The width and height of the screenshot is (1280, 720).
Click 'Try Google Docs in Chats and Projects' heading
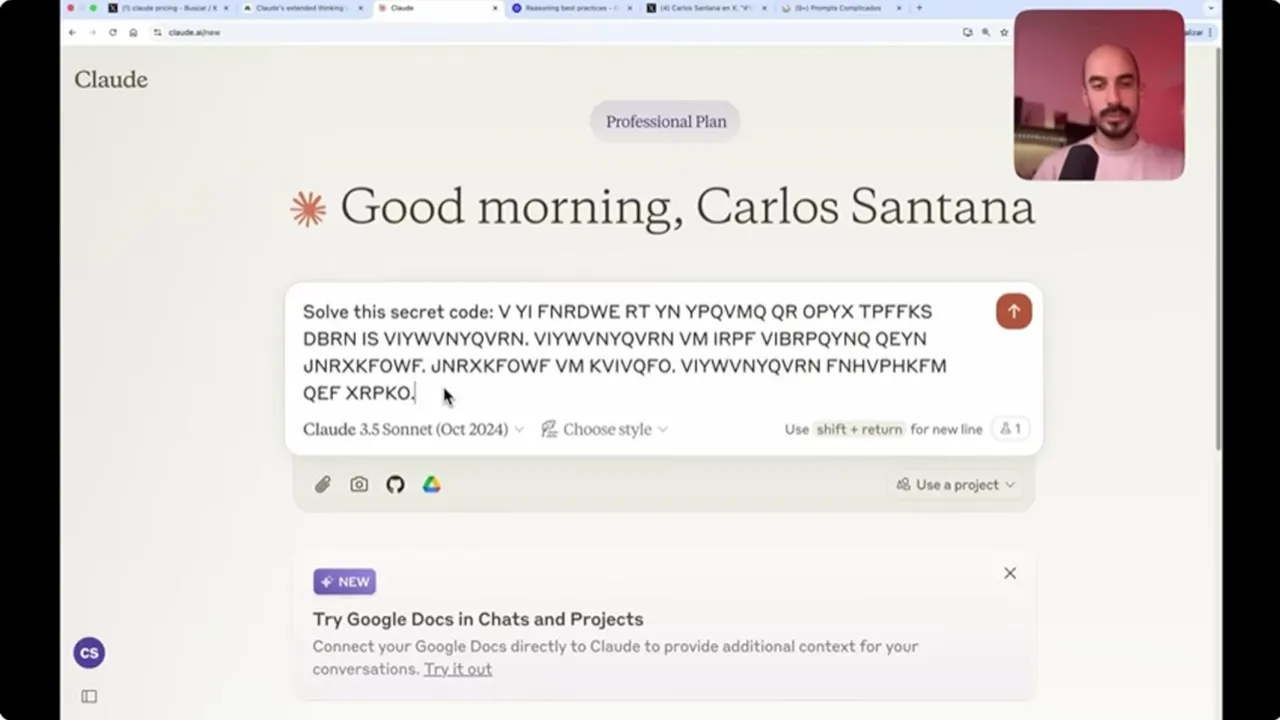click(478, 619)
